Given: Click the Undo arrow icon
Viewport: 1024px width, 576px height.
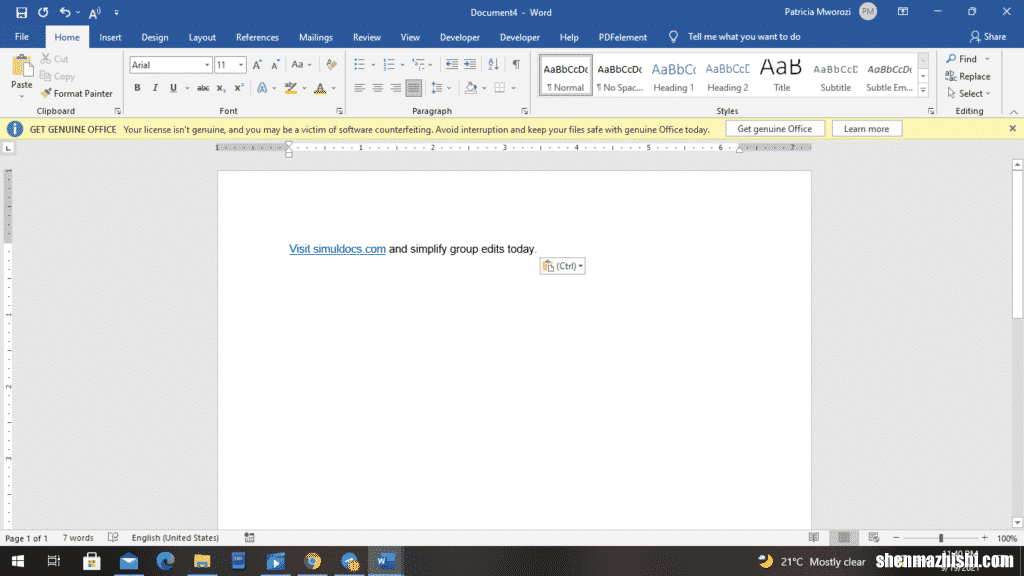Looking at the screenshot, I should [65, 12].
